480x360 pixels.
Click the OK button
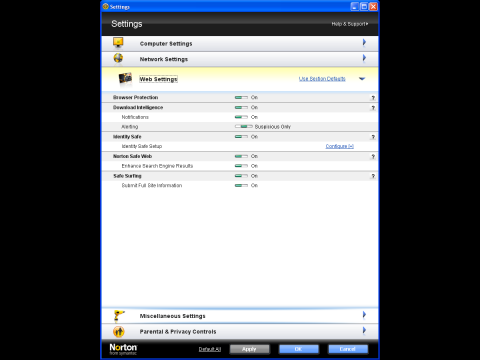point(299,349)
